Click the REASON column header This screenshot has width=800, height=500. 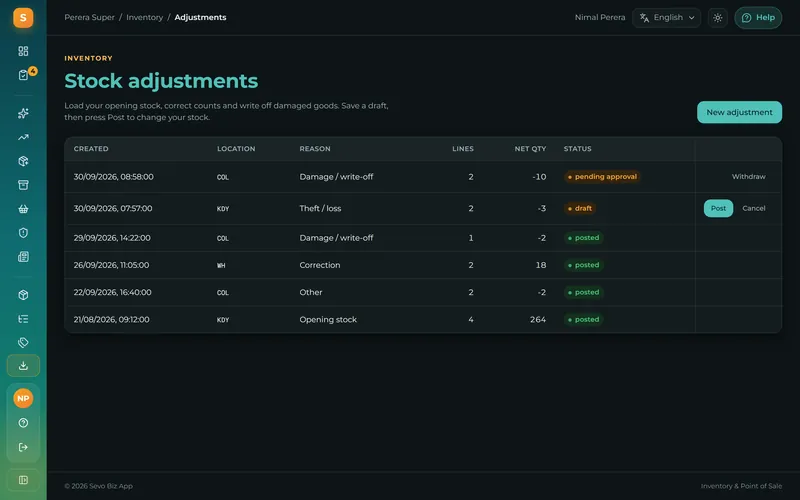click(x=315, y=149)
